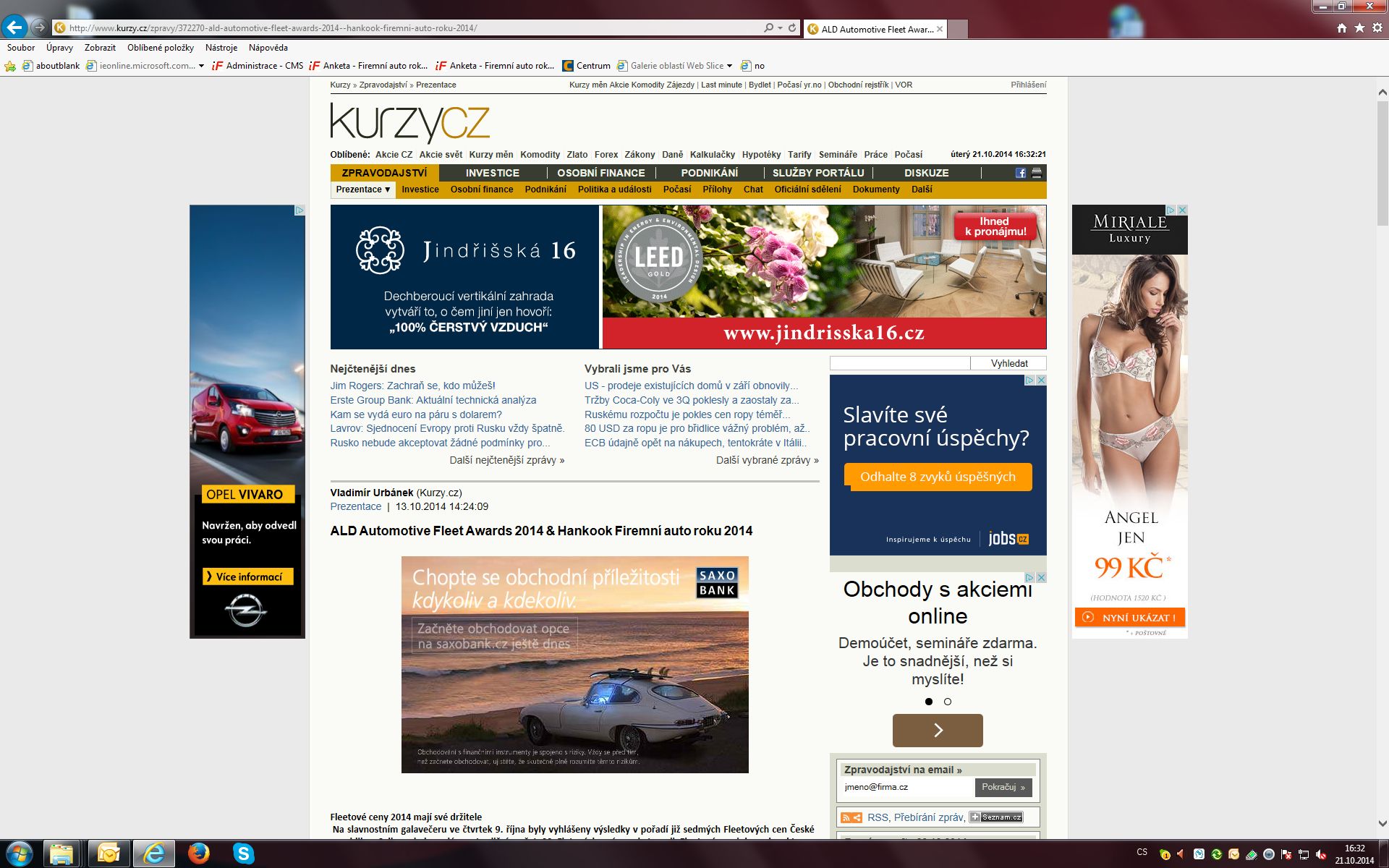The width and height of the screenshot is (1389, 868).
Task: Click the browser Forward arrow button
Action: pyautogui.click(x=40, y=27)
